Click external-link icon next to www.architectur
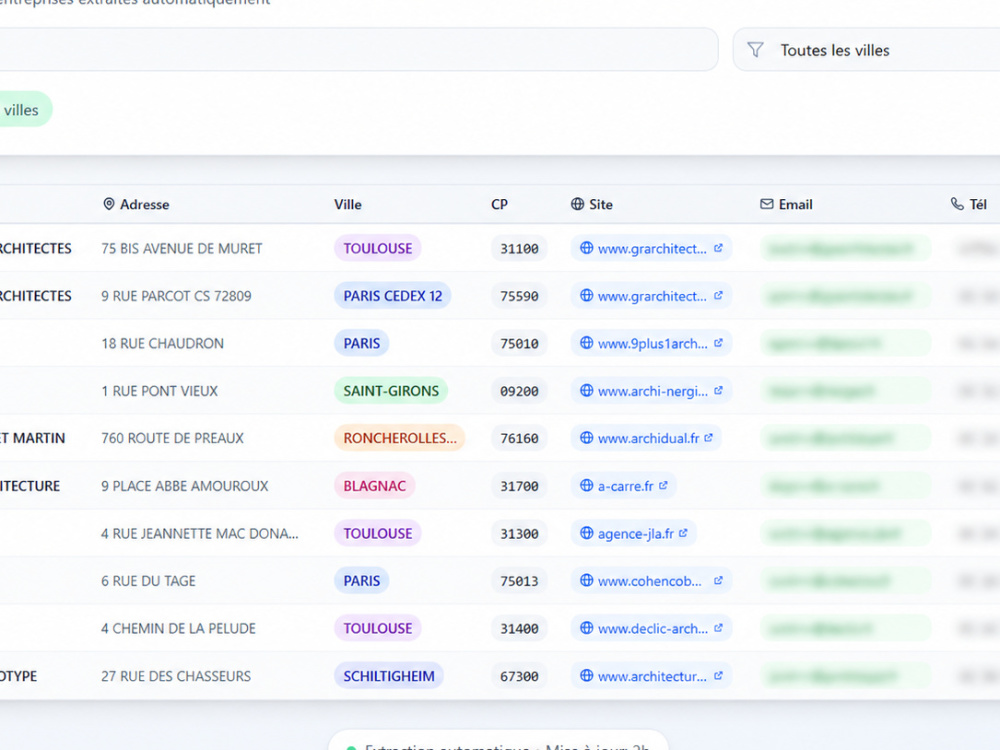 tap(718, 675)
